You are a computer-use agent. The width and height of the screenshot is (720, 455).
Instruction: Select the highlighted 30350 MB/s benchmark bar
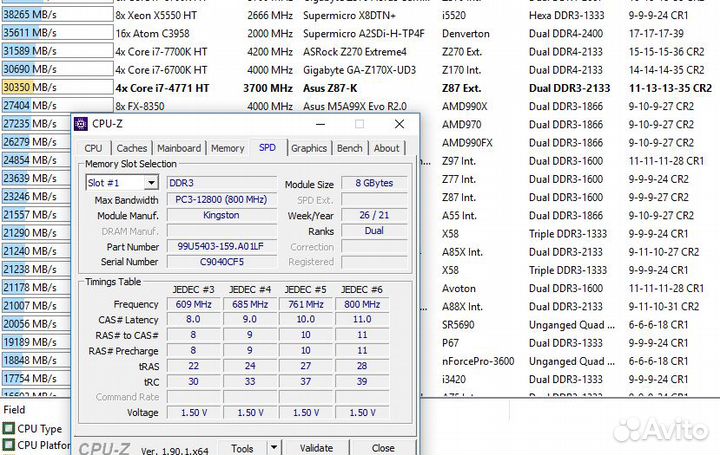pyautogui.click(x=57, y=87)
